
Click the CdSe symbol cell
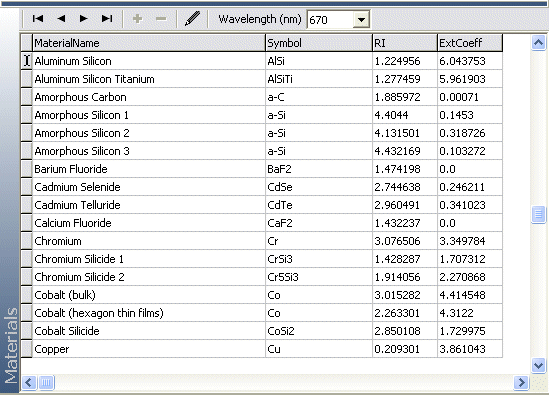(x=319, y=187)
